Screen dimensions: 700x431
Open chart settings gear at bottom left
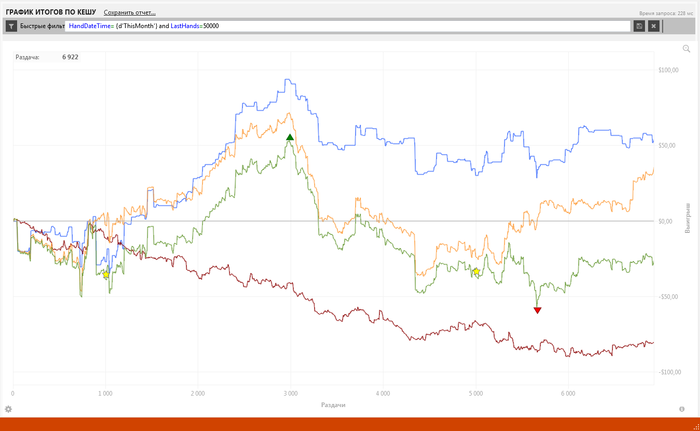(8, 409)
